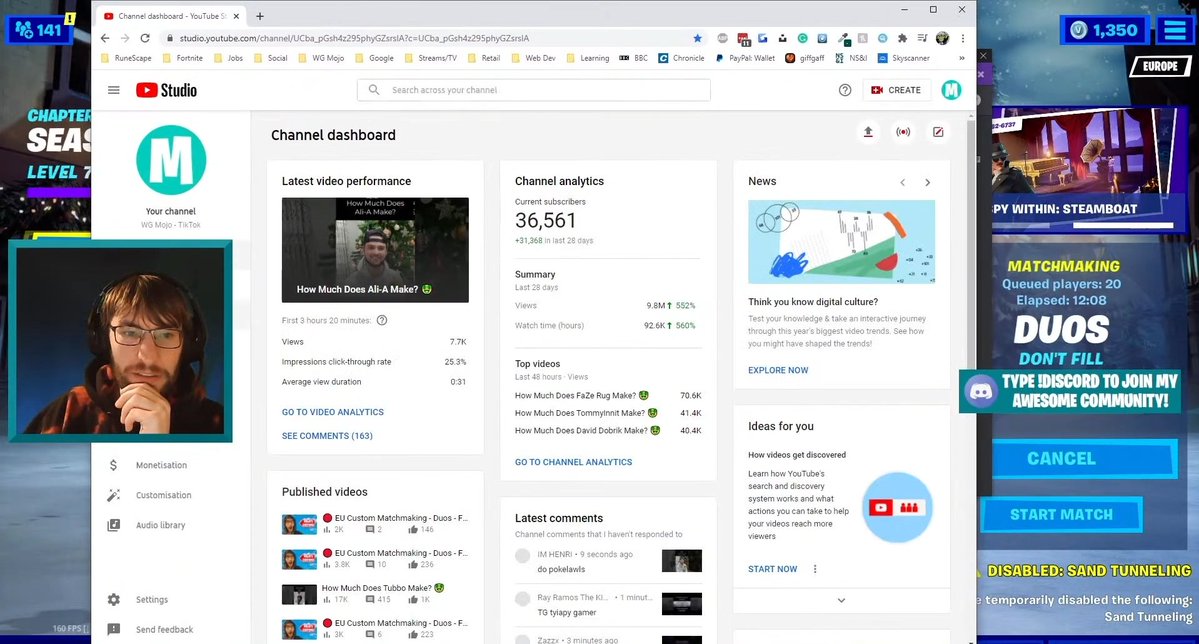Open the Fortnite hamburger menu icon
This screenshot has height=644, width=1199.
1175,30
